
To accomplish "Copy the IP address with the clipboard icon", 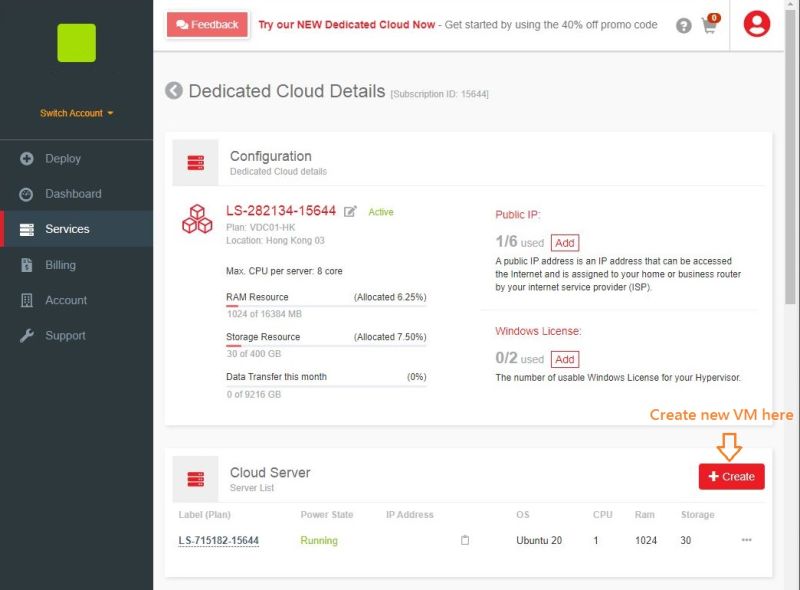I will pyautogui.click(x=465, y=540).
